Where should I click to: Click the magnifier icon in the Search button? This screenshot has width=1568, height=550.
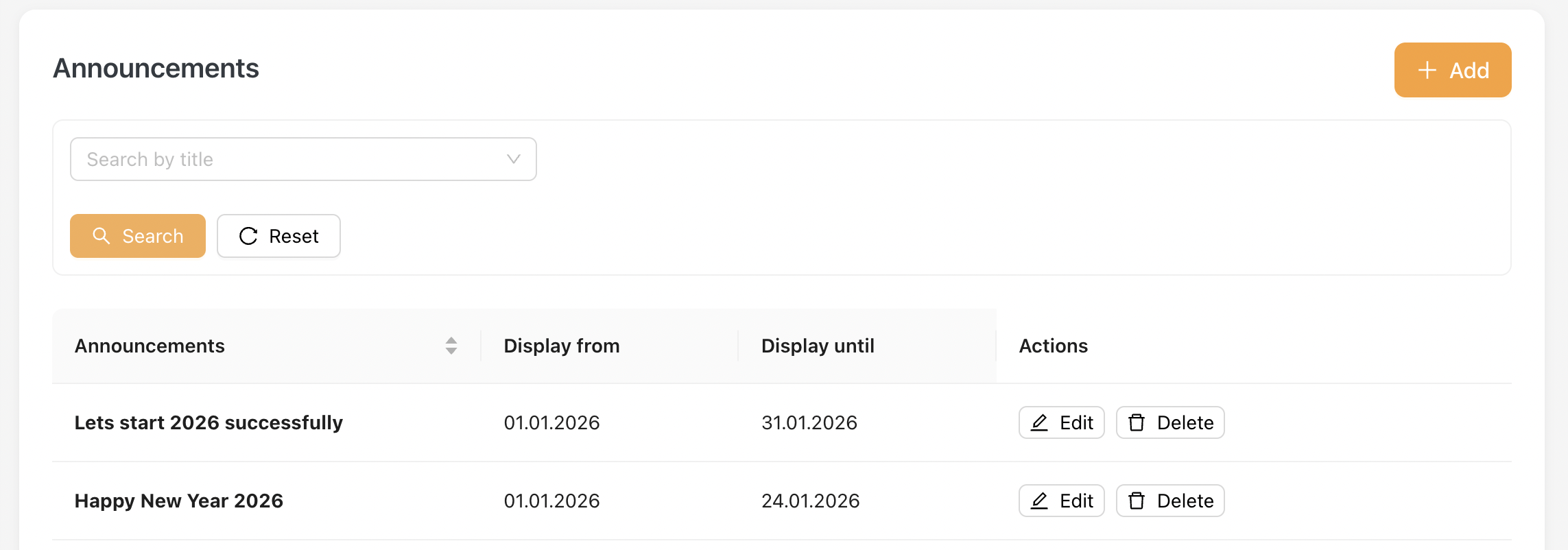click(x=102, y=236)
